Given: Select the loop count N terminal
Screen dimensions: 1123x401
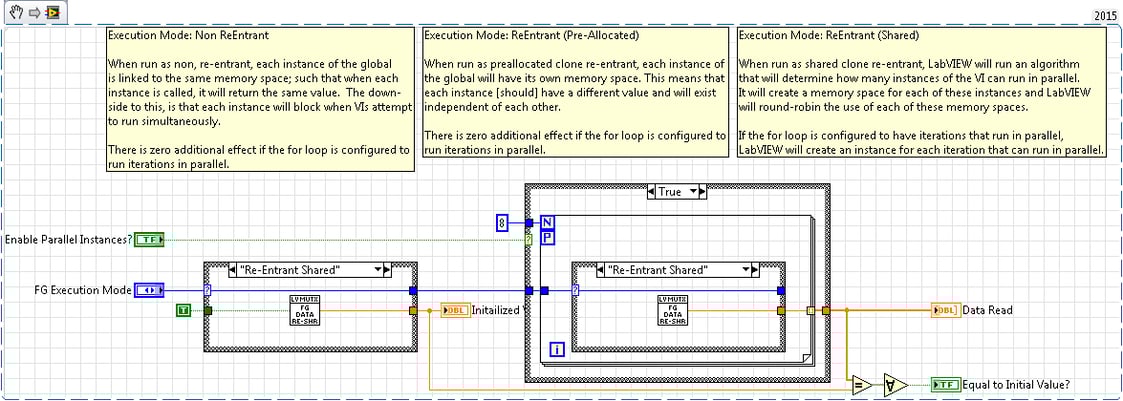Looking at the screenshot, I should 547,223.
